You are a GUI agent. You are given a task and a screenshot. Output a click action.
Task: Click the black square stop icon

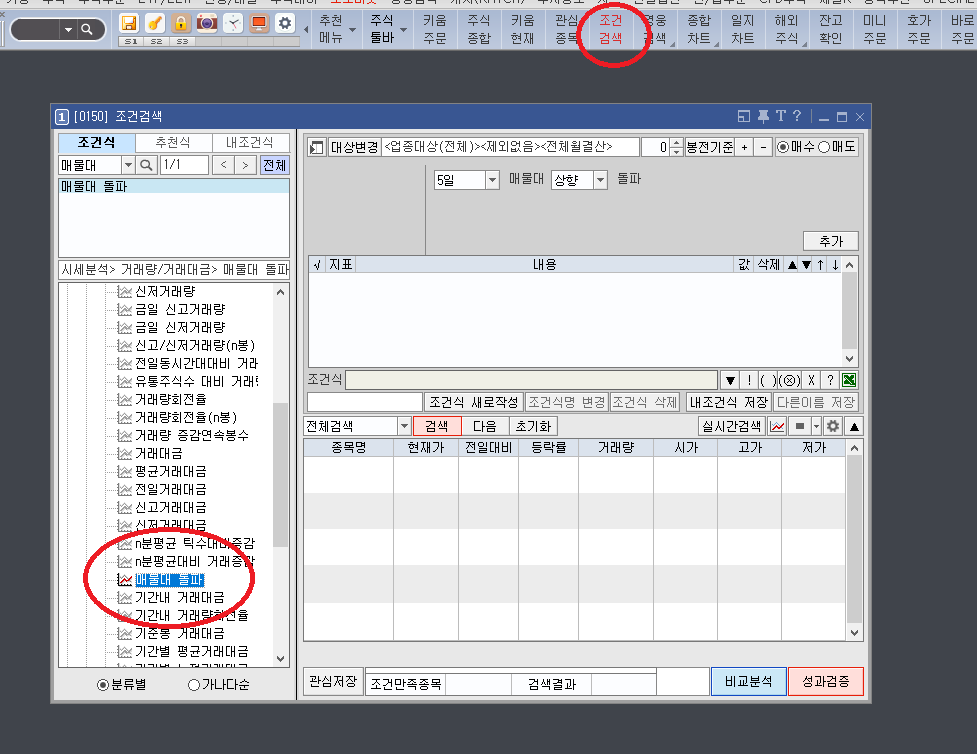click(800, 427)
